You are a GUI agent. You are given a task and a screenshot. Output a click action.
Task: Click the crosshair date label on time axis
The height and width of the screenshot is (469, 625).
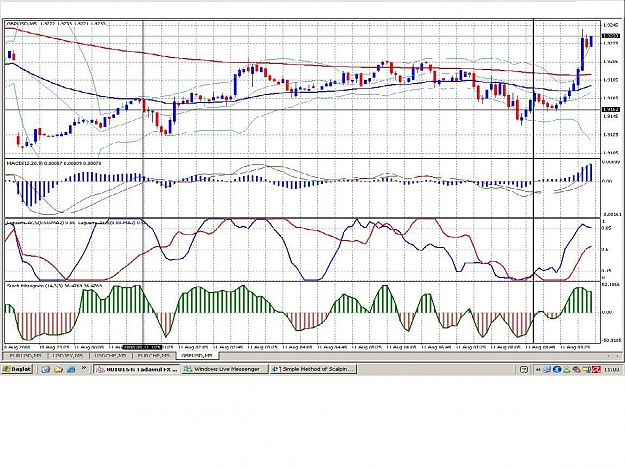(143, 347)
